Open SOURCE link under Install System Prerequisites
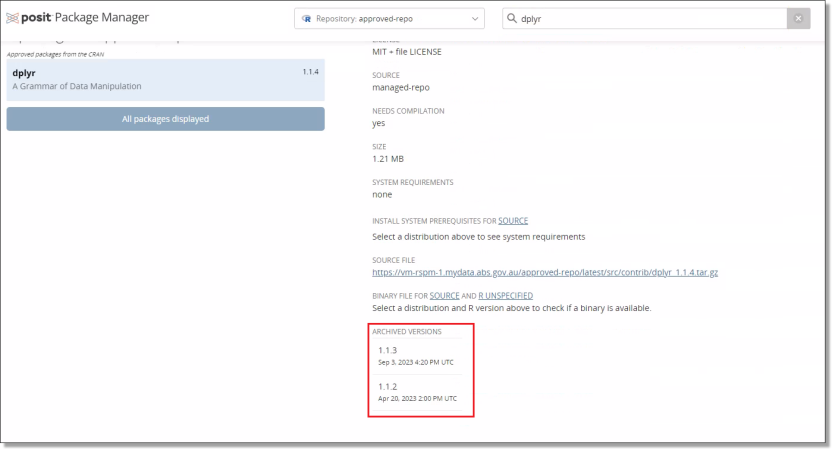The height and width of the screenshot is (449, 832). pos(513,220)
